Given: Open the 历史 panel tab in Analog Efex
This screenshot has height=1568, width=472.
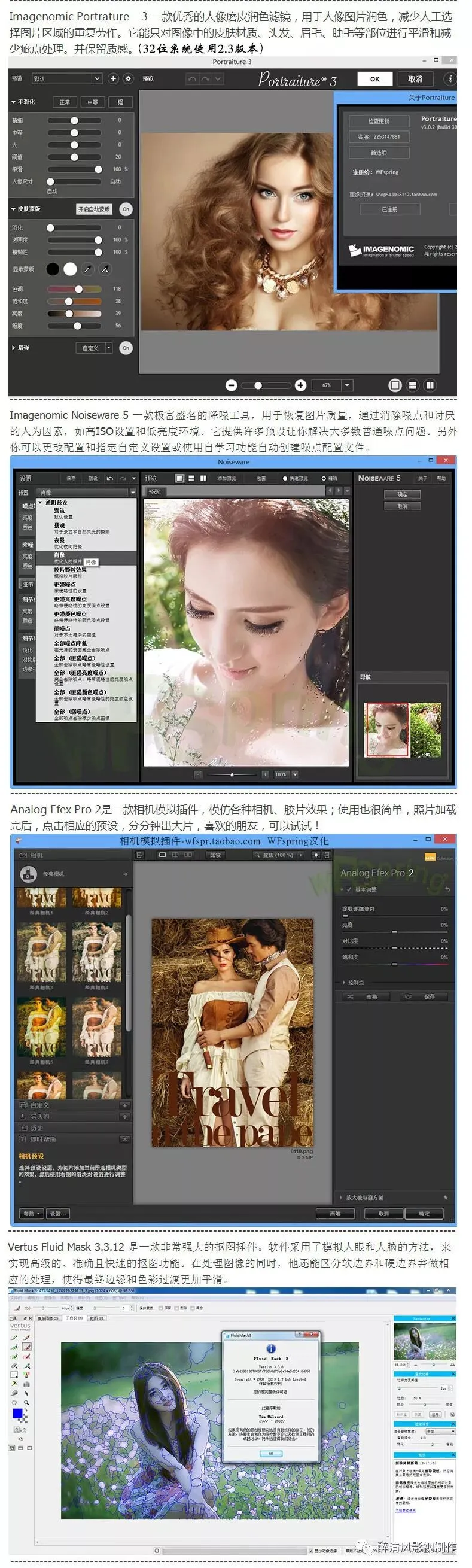Looking at the screenshot, I should coord(73,1128).
